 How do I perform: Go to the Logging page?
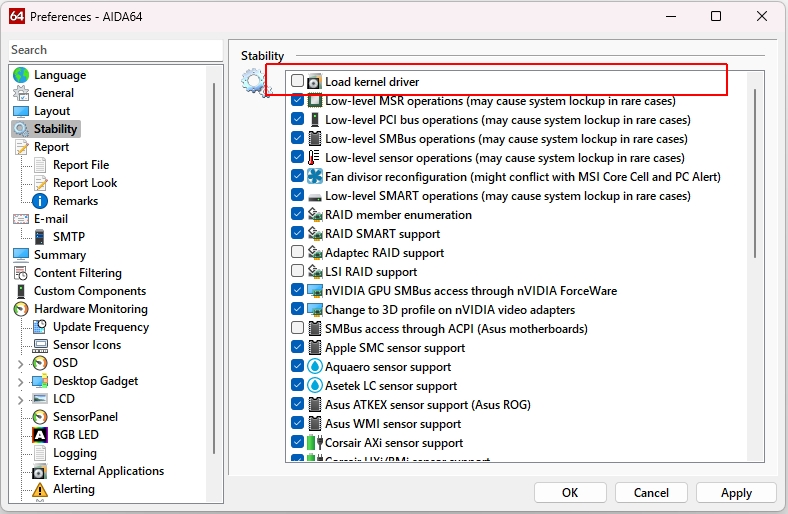pos(74,453)
